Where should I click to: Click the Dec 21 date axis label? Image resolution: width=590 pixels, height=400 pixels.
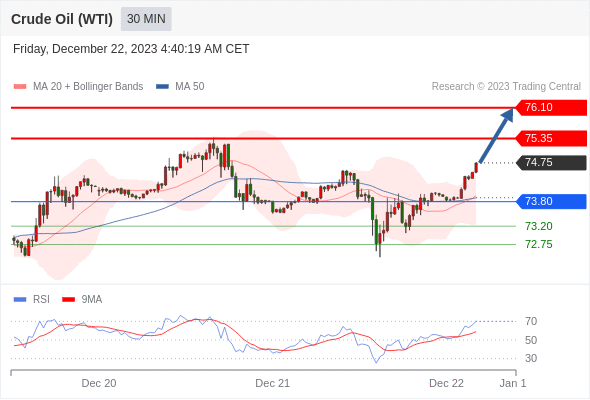tap(272, 383)
